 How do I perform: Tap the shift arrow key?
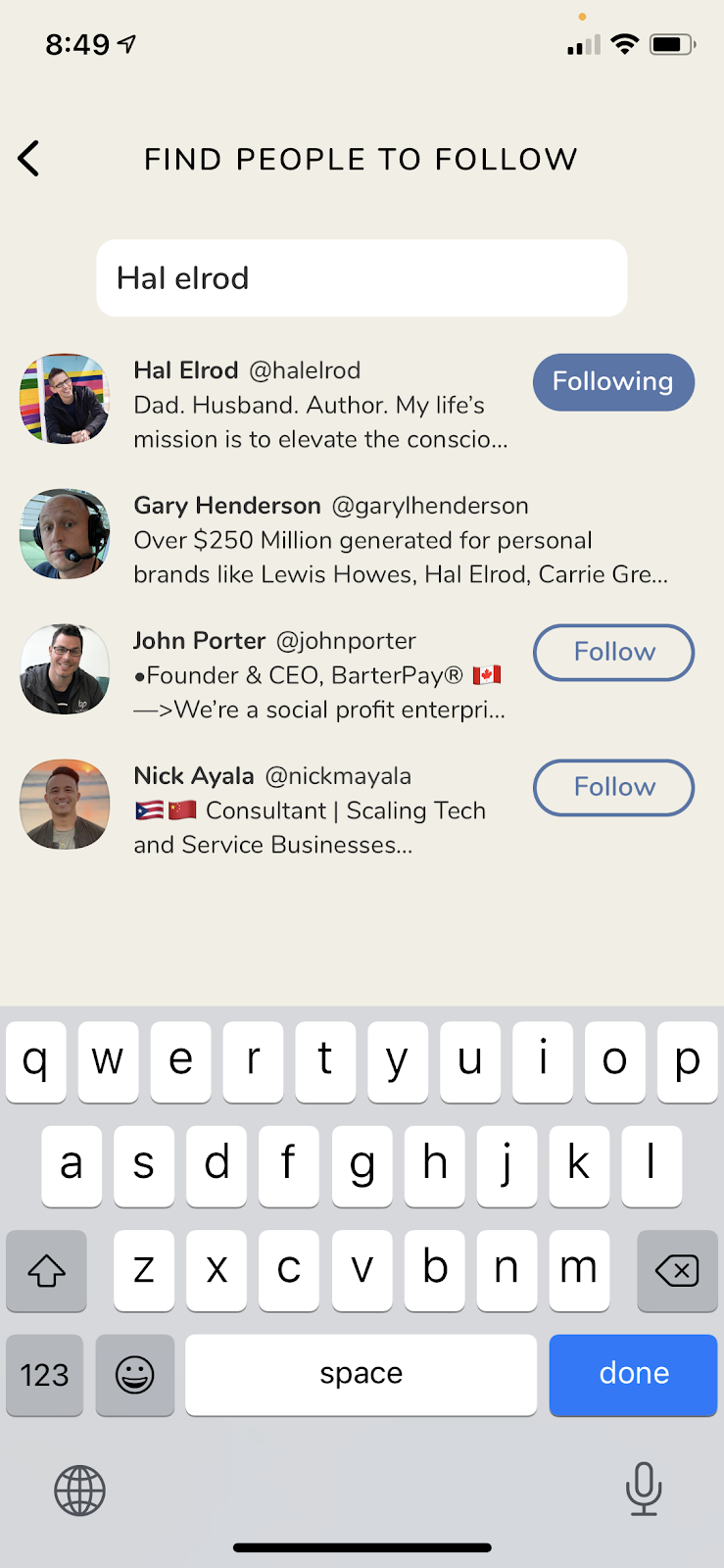click(x=46, y=1270)
